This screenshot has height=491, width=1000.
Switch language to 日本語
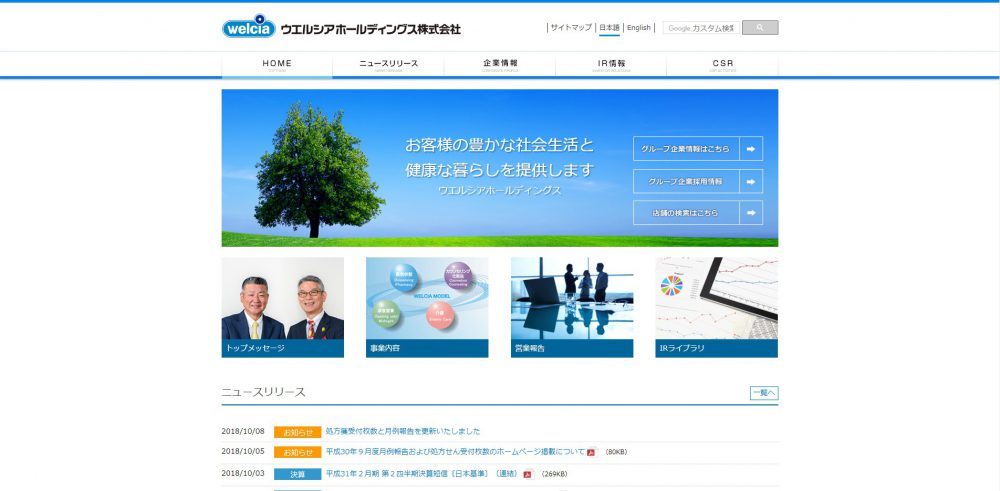click(609, 28)
